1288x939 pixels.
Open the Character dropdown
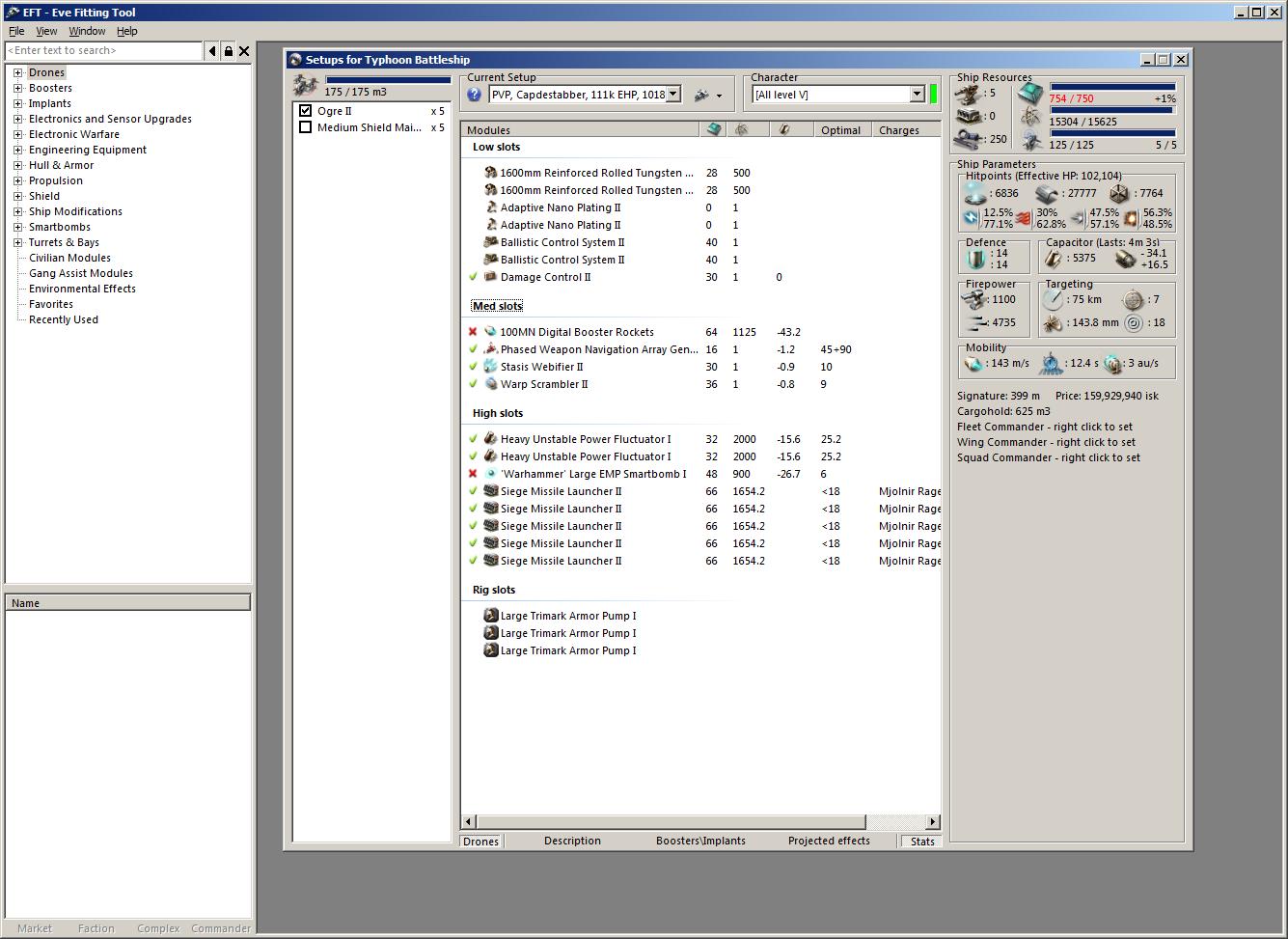tap(918, 95)
